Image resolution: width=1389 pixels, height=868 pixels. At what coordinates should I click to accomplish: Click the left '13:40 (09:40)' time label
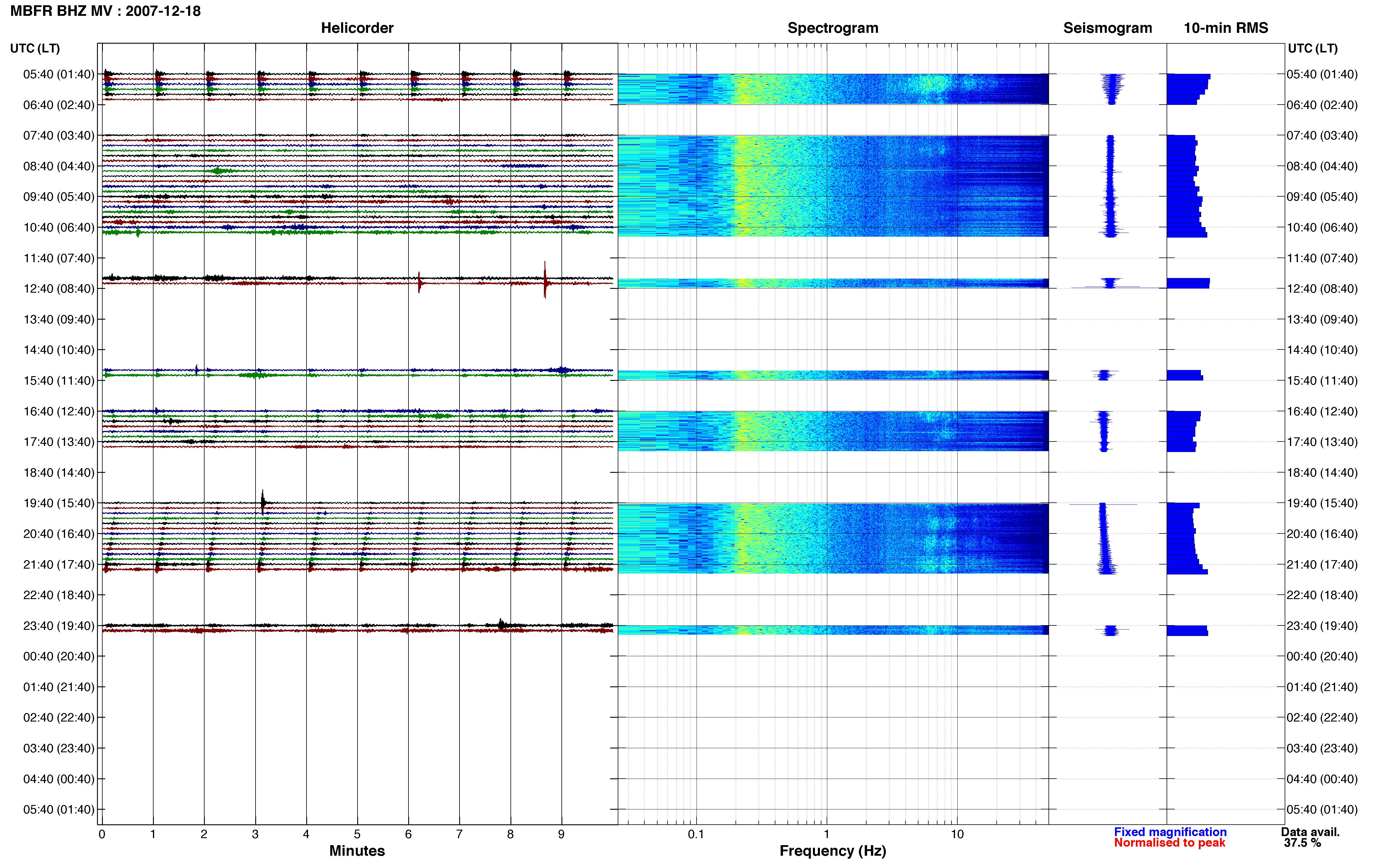59,319
